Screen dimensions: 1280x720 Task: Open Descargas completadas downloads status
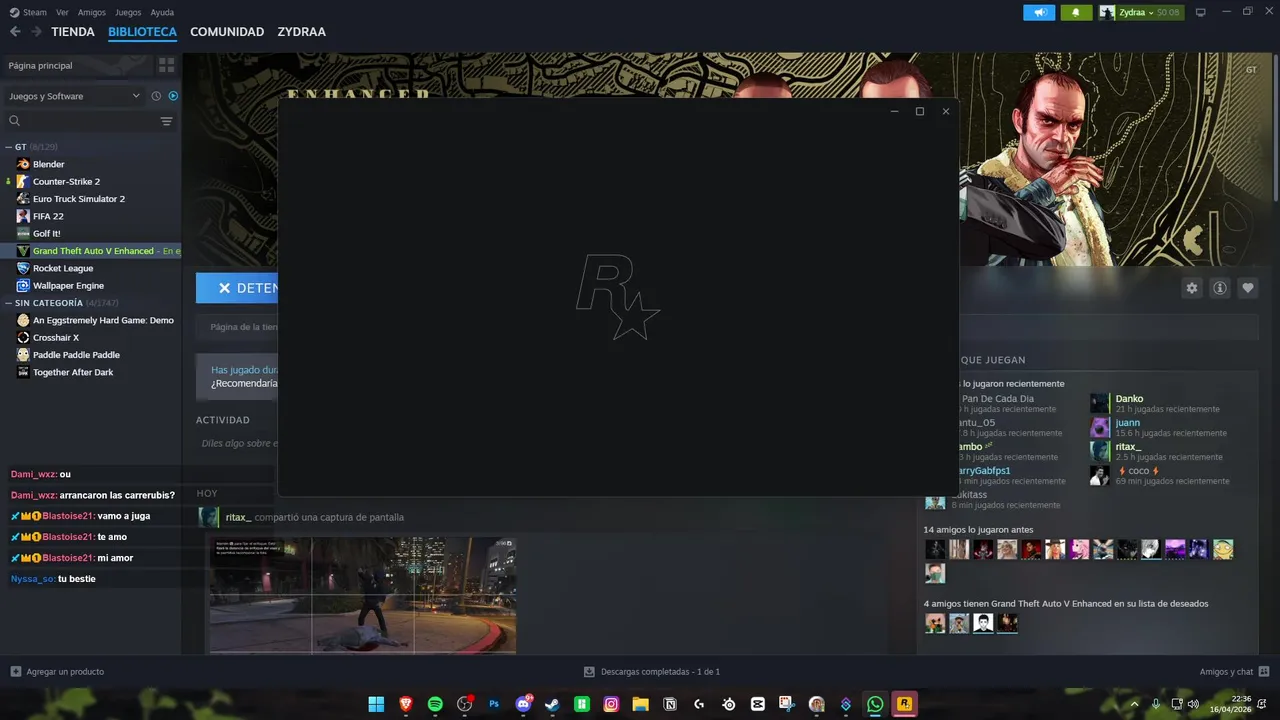pyautogui.click(x=652, y=672)
